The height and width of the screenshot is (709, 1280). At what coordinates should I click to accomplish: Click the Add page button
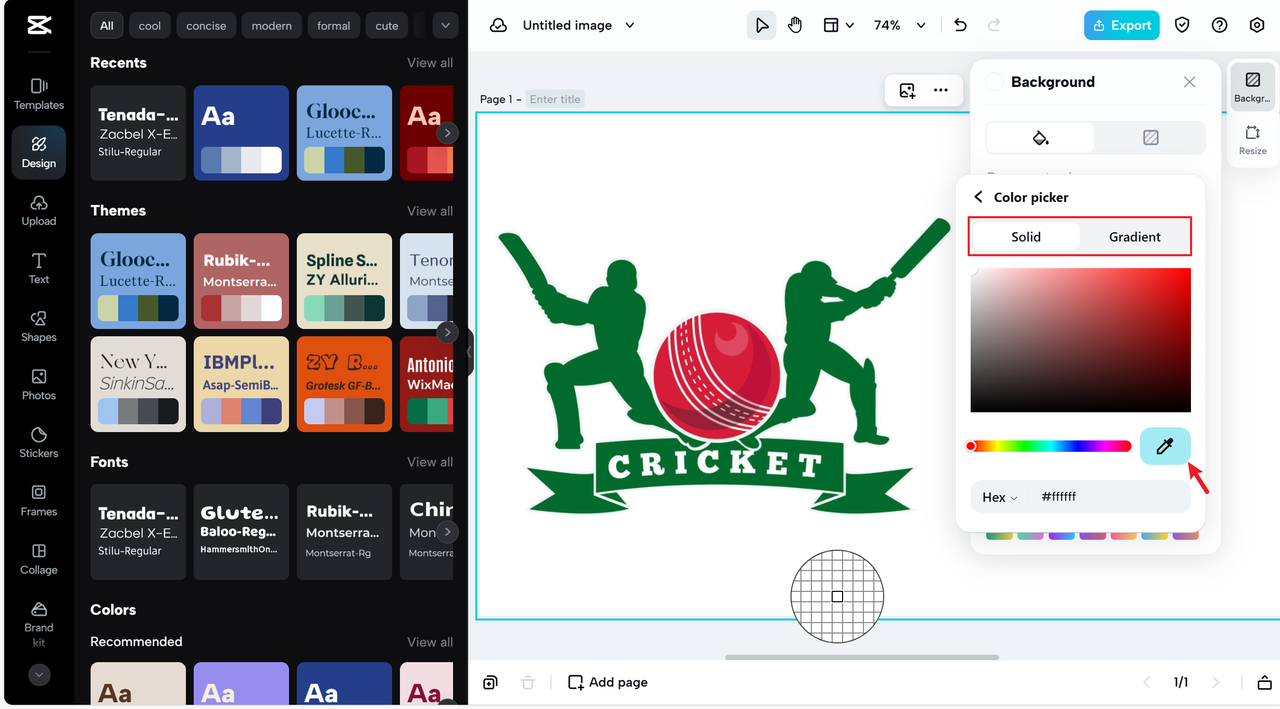[x=608, y=682]
